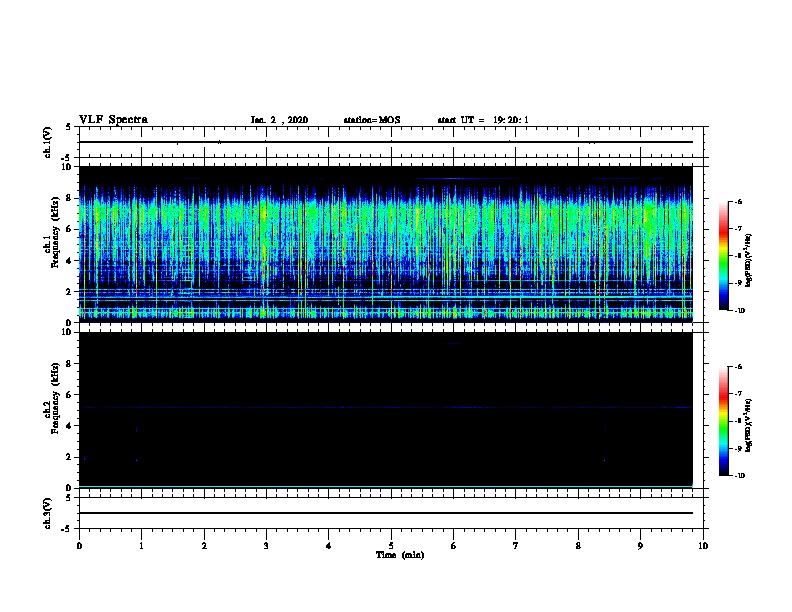Screen dimensions: 792x612
Task: Click the "-10" label on ch.2 colorbar
Action: pyautogui.click(x=739, y=476)
